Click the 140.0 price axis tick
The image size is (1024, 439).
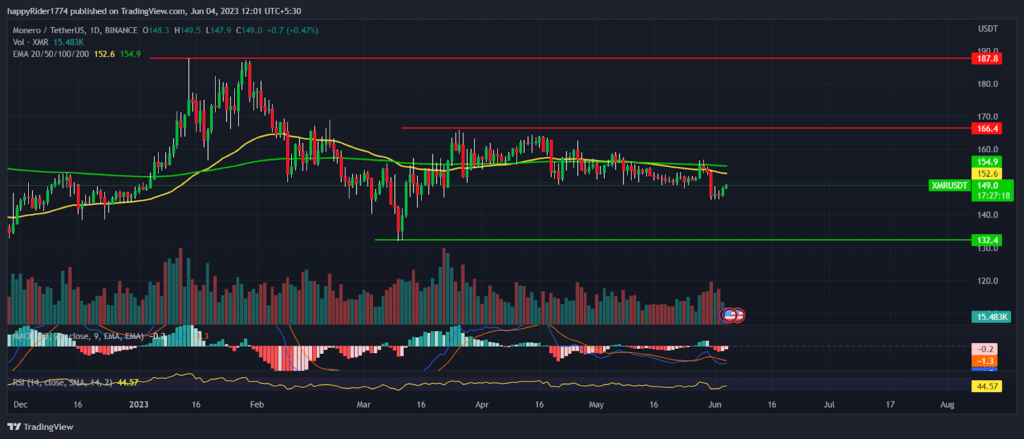point(985,215)
